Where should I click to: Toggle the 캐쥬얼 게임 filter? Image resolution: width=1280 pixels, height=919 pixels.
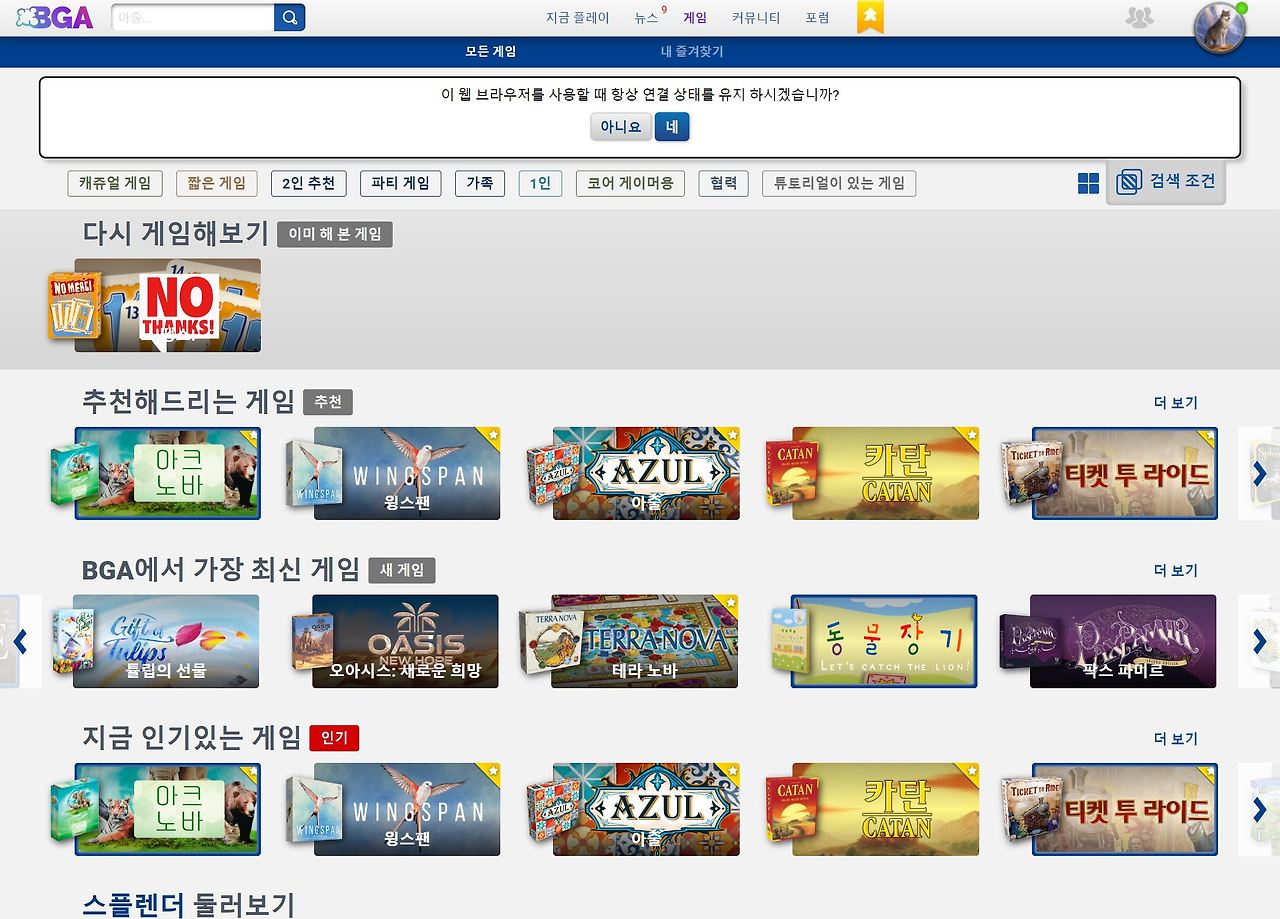[115, 183]
